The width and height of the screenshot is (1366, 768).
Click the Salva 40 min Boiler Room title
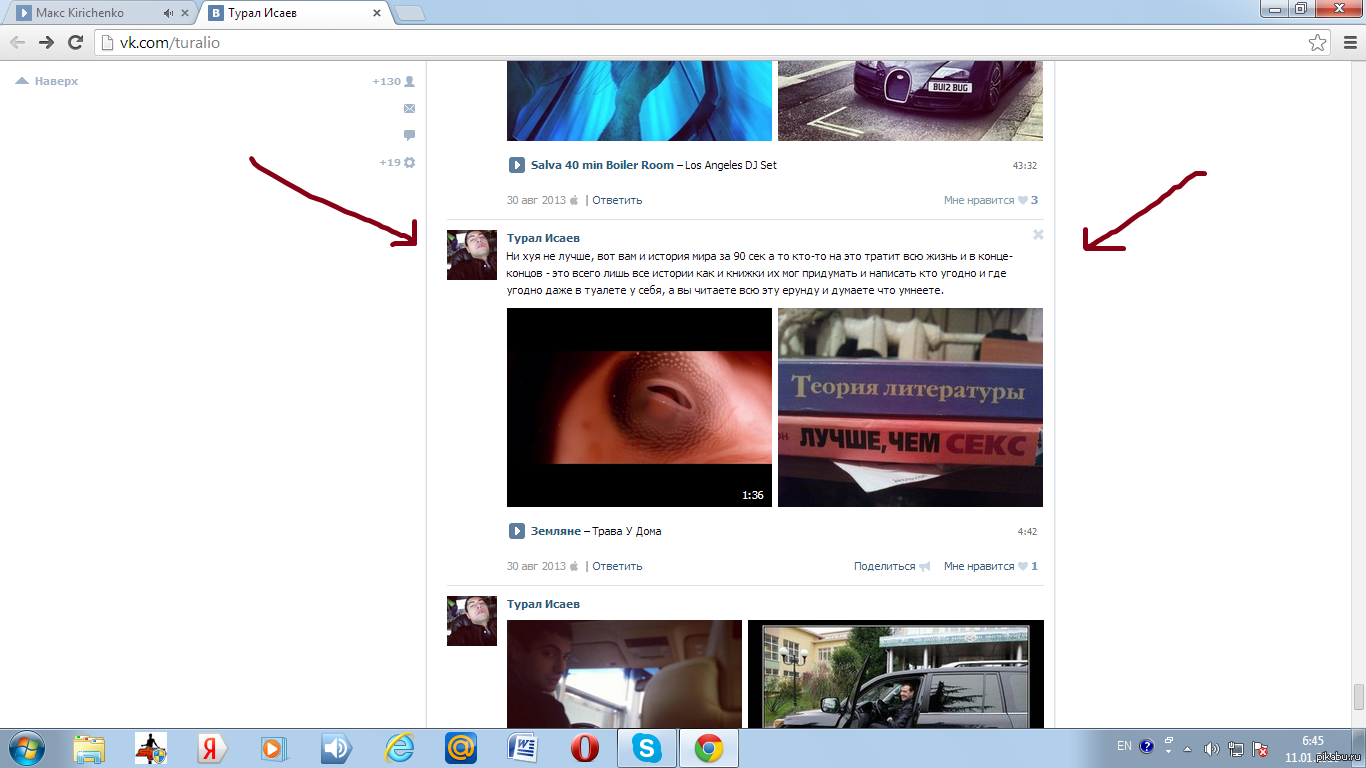pos(602,165)
